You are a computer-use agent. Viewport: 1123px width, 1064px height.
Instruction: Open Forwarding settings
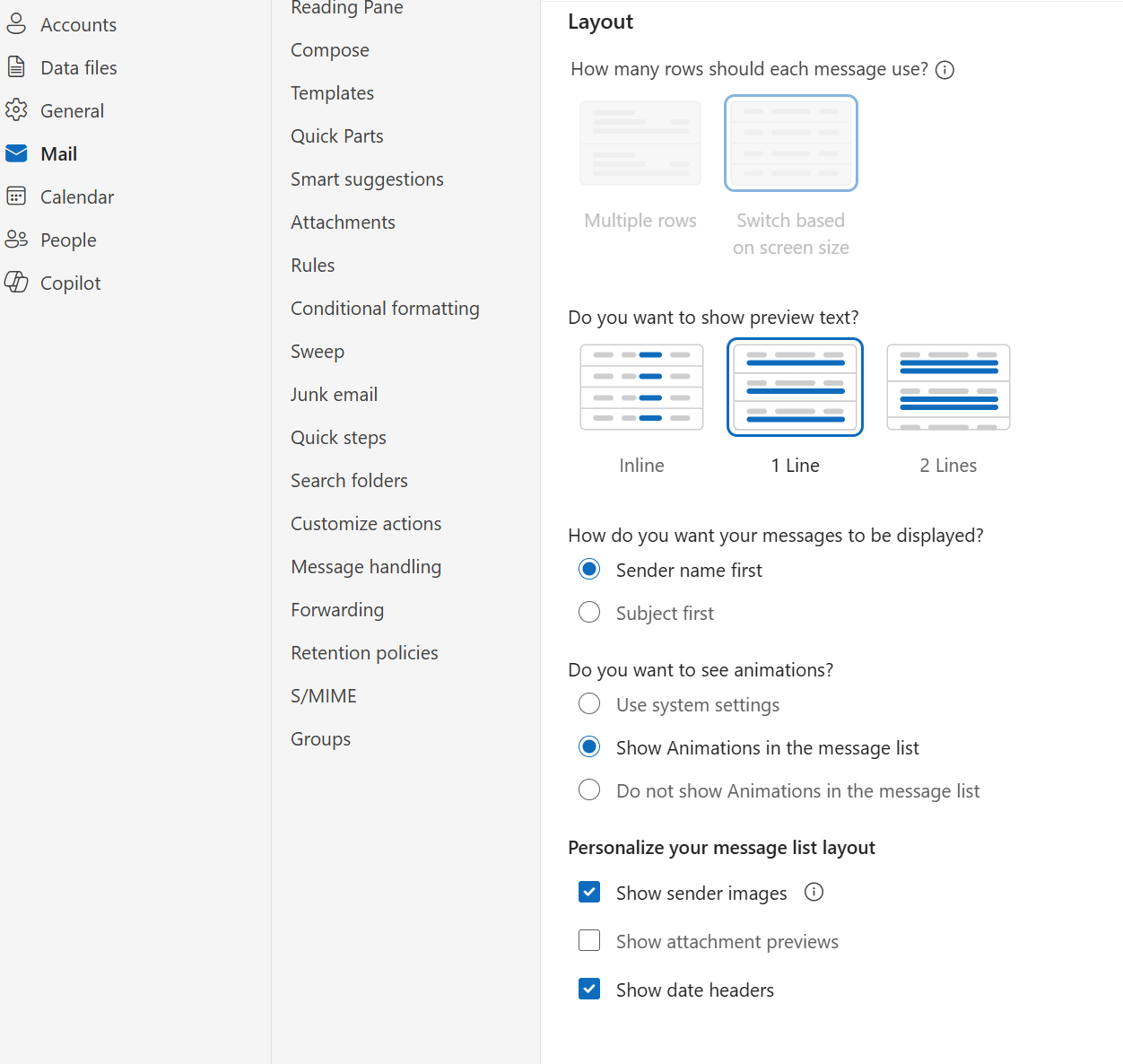[x=337, y=610]
